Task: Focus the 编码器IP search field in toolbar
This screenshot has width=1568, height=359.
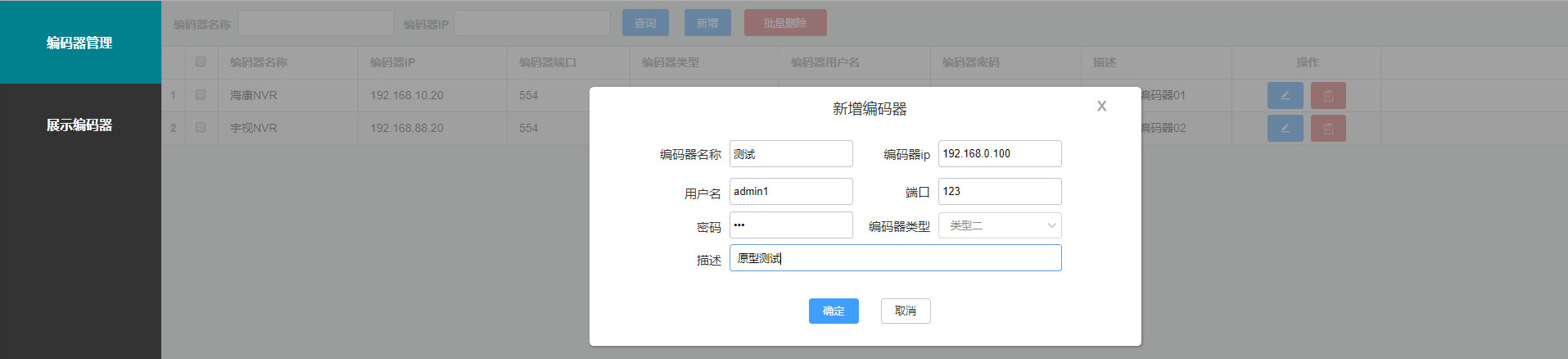Action: coord(532,23)
